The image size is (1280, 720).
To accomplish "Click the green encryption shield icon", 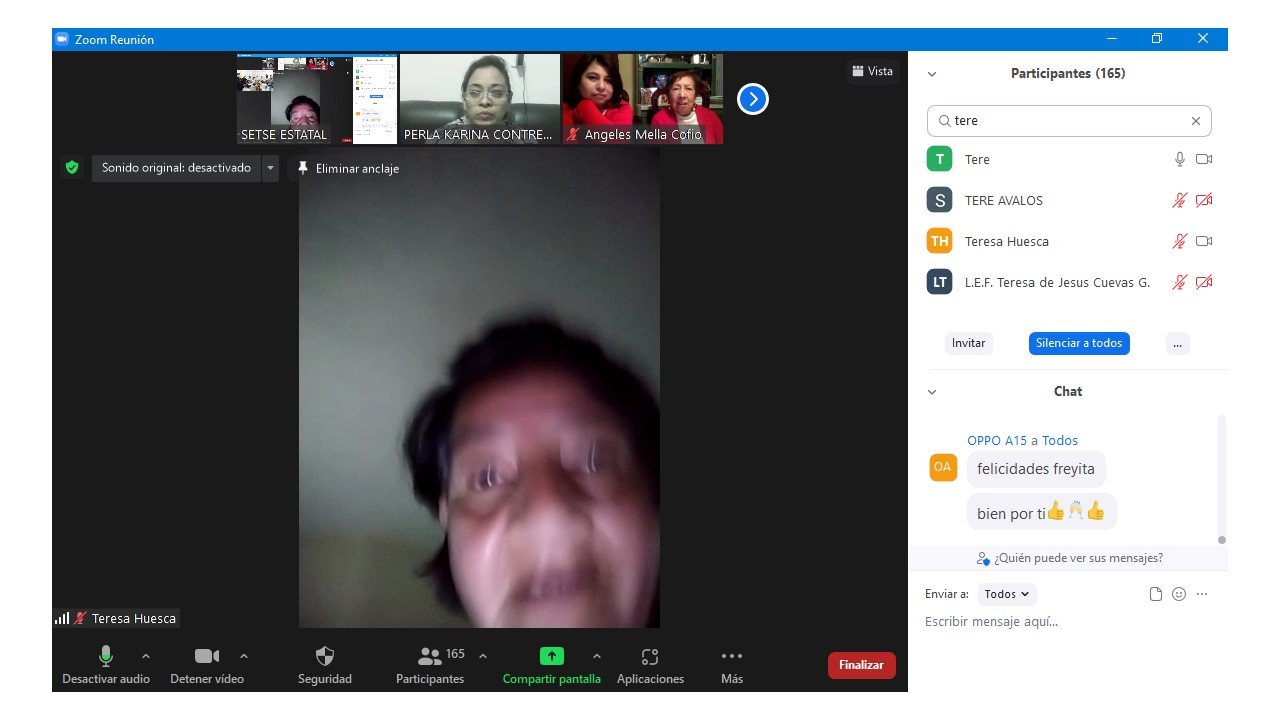I will point(72,167).
